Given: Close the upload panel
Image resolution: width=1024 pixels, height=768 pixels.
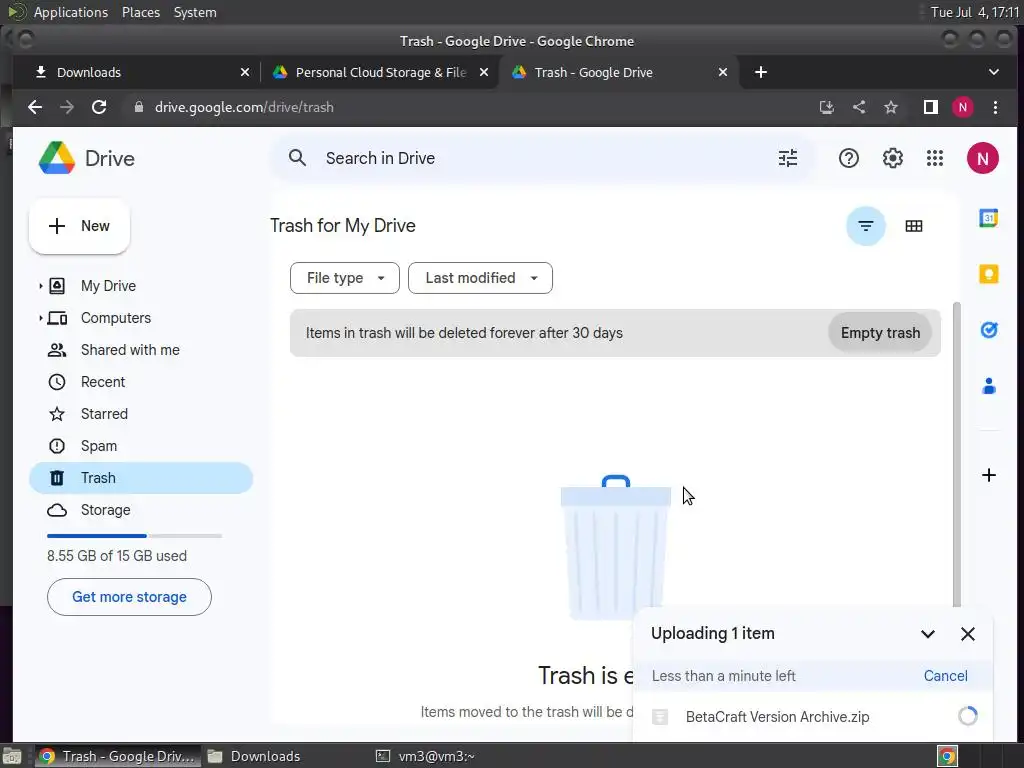Looking at the screenshot, I should coord(968,633).
